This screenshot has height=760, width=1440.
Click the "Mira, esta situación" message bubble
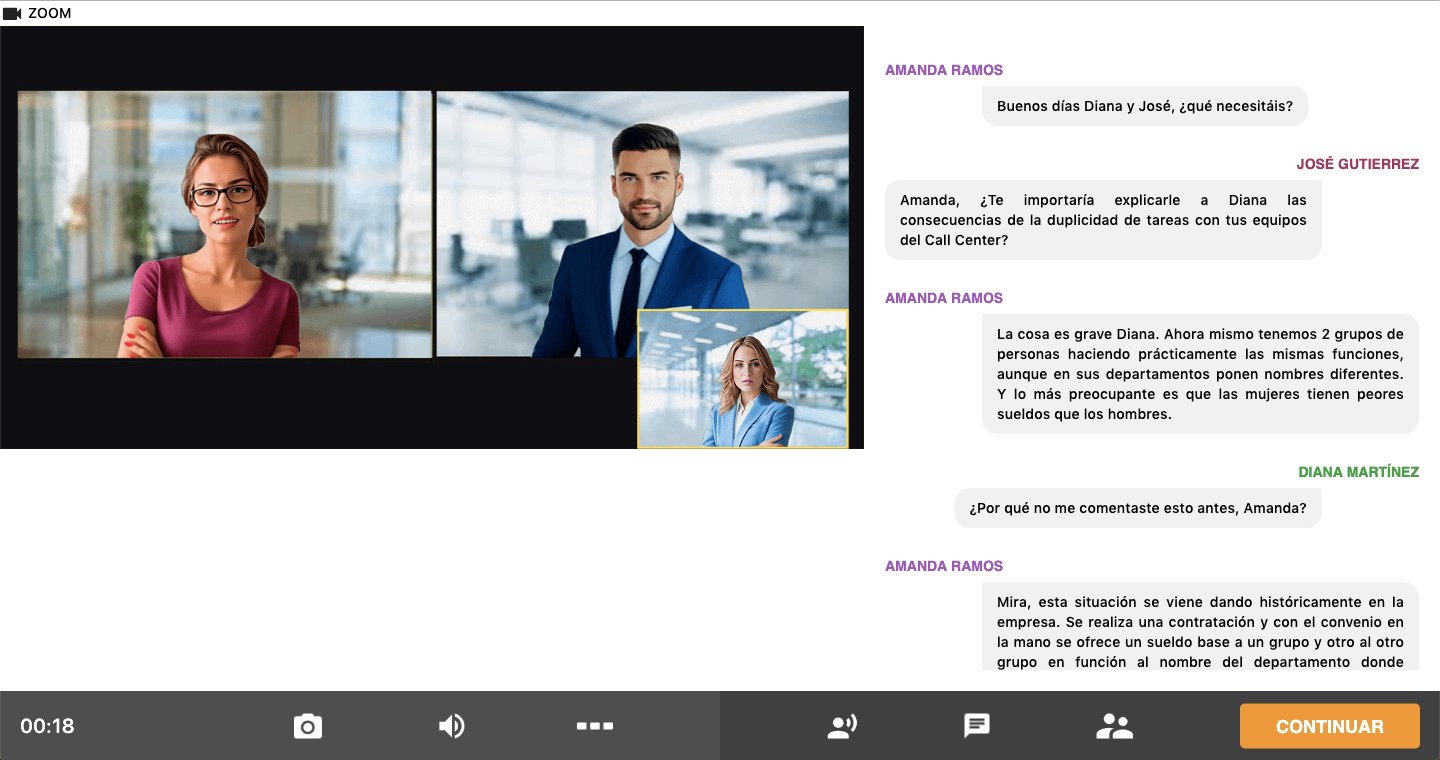[x=1199, y=630]
